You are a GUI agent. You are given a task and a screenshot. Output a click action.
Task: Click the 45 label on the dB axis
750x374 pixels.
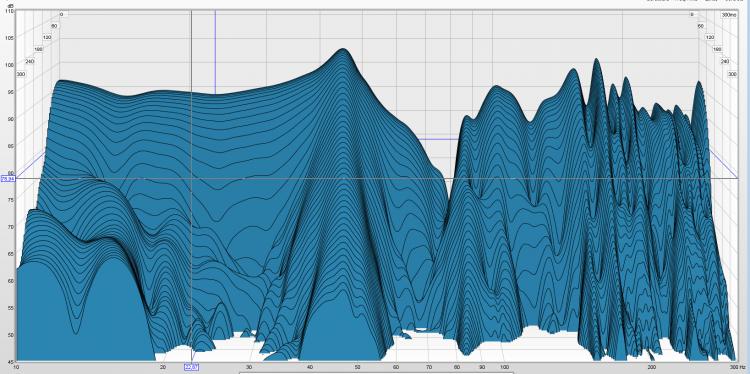pyautogui.click(x=12, y=361)
